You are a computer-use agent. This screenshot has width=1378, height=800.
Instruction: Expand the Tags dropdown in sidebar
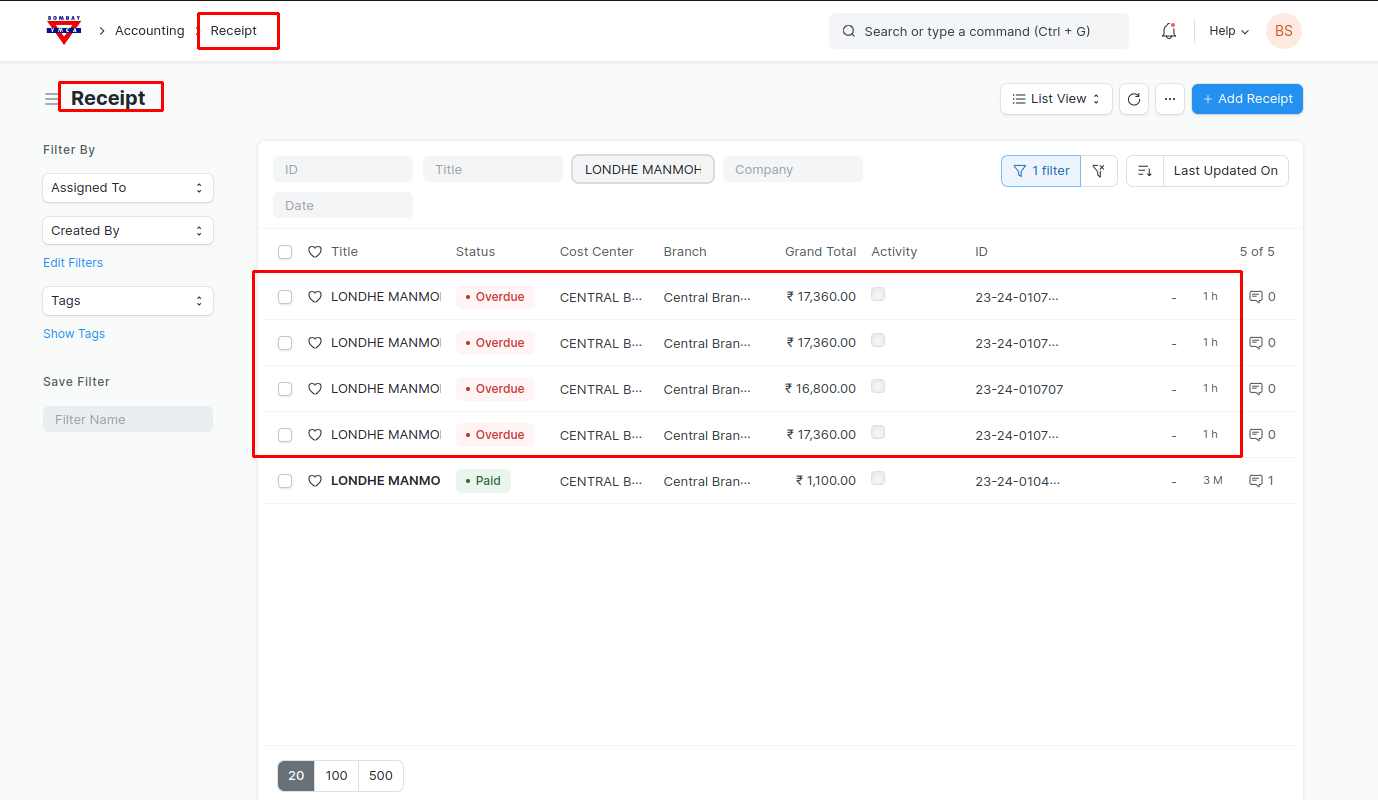pyautogui.click(x=127, y=301)
